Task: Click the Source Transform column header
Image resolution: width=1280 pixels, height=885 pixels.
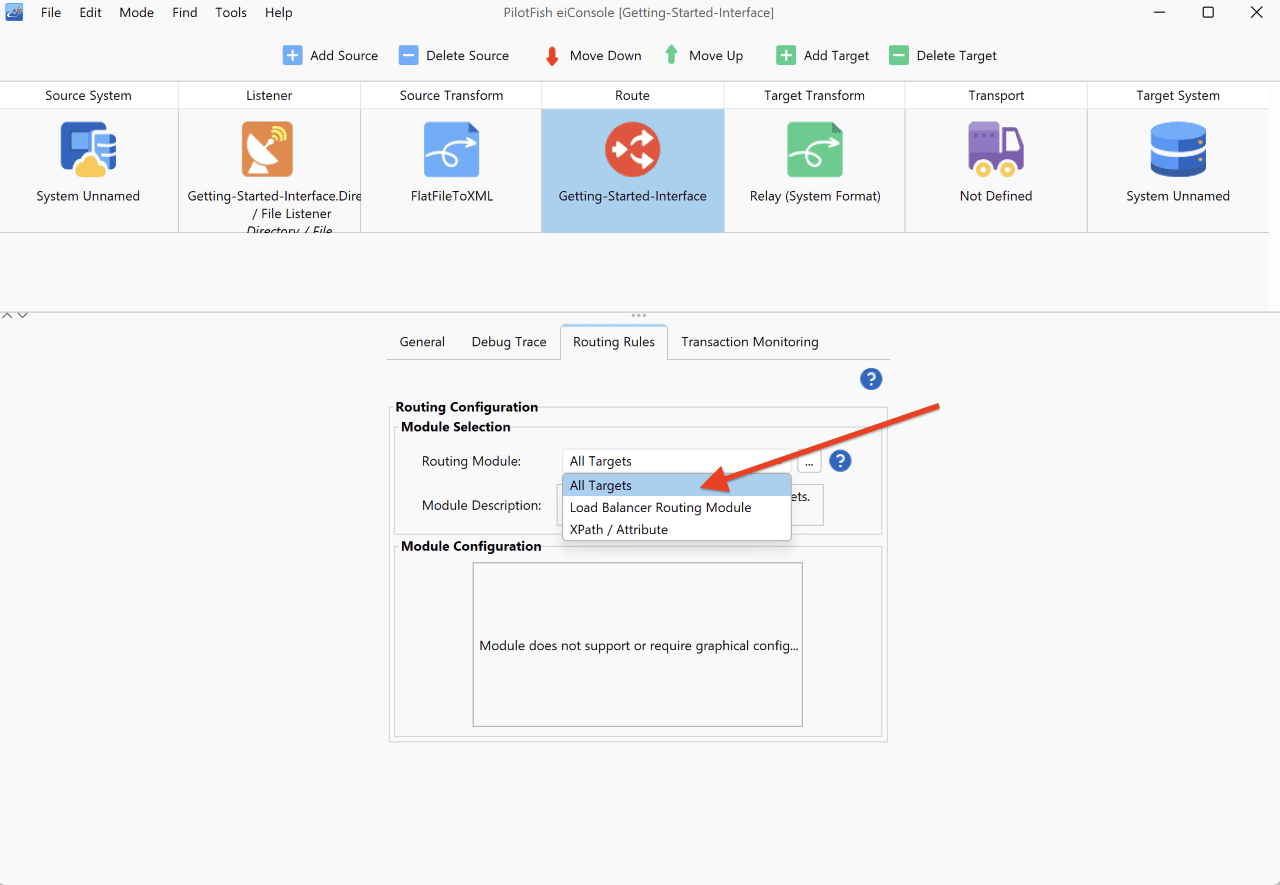Action: tap(451, 95)
